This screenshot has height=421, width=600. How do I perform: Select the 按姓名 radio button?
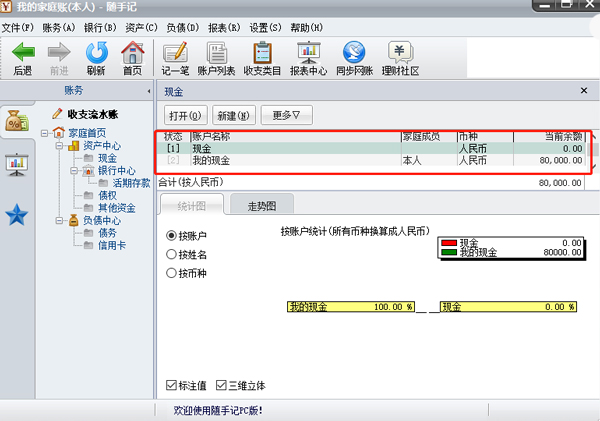171,254
